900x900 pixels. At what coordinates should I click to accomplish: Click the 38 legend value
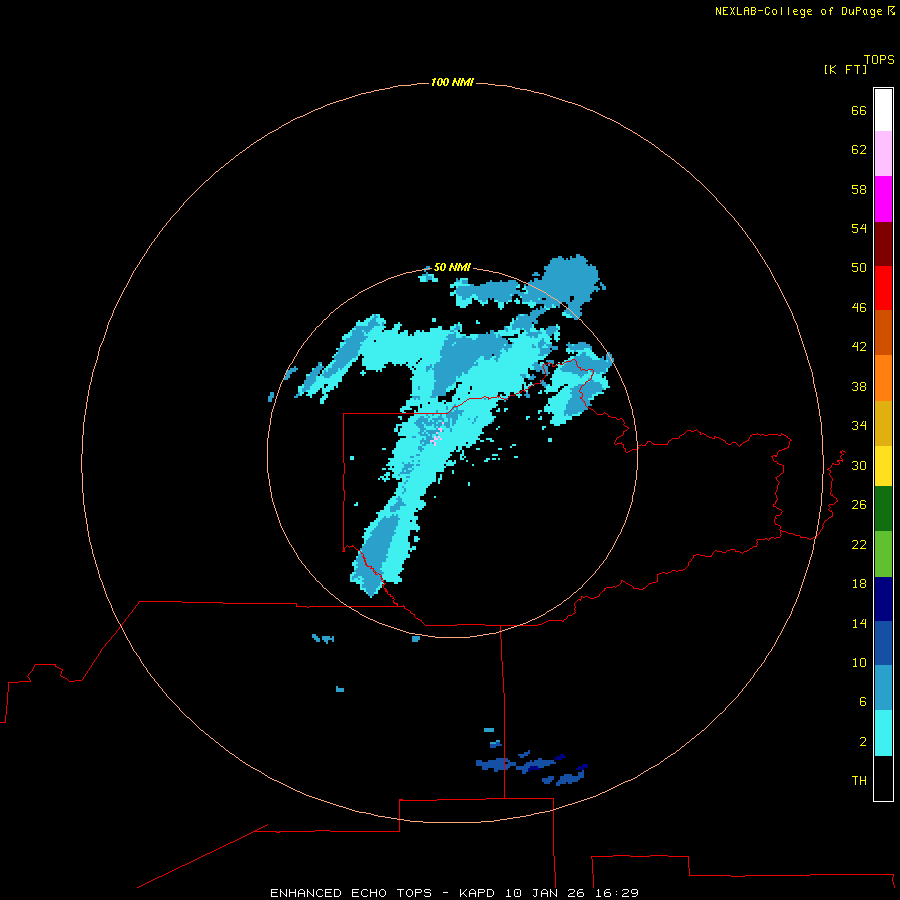[859, 387]
